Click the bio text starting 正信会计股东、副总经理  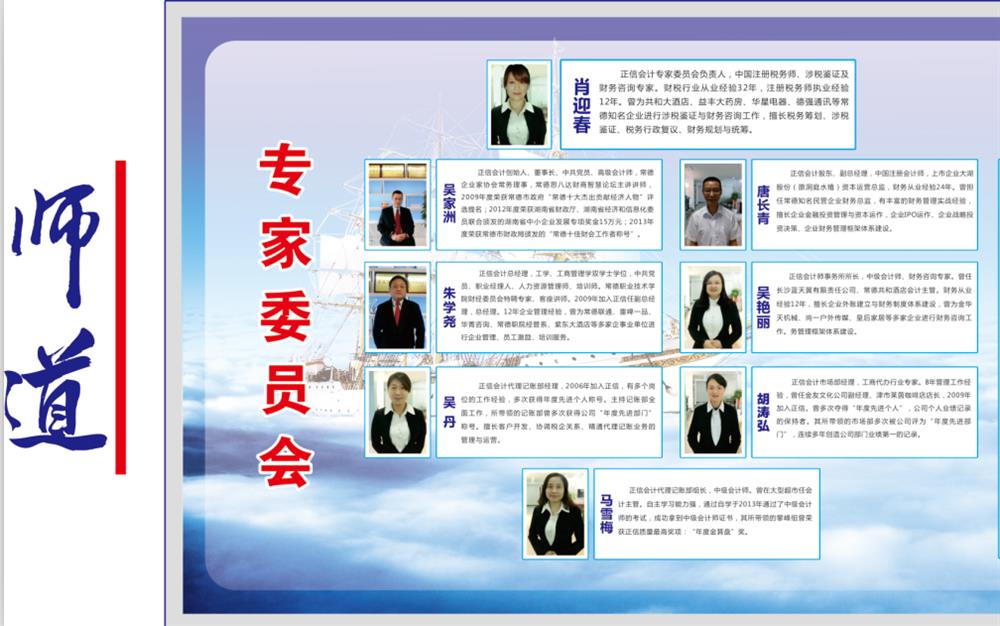(x=874, y=201)
